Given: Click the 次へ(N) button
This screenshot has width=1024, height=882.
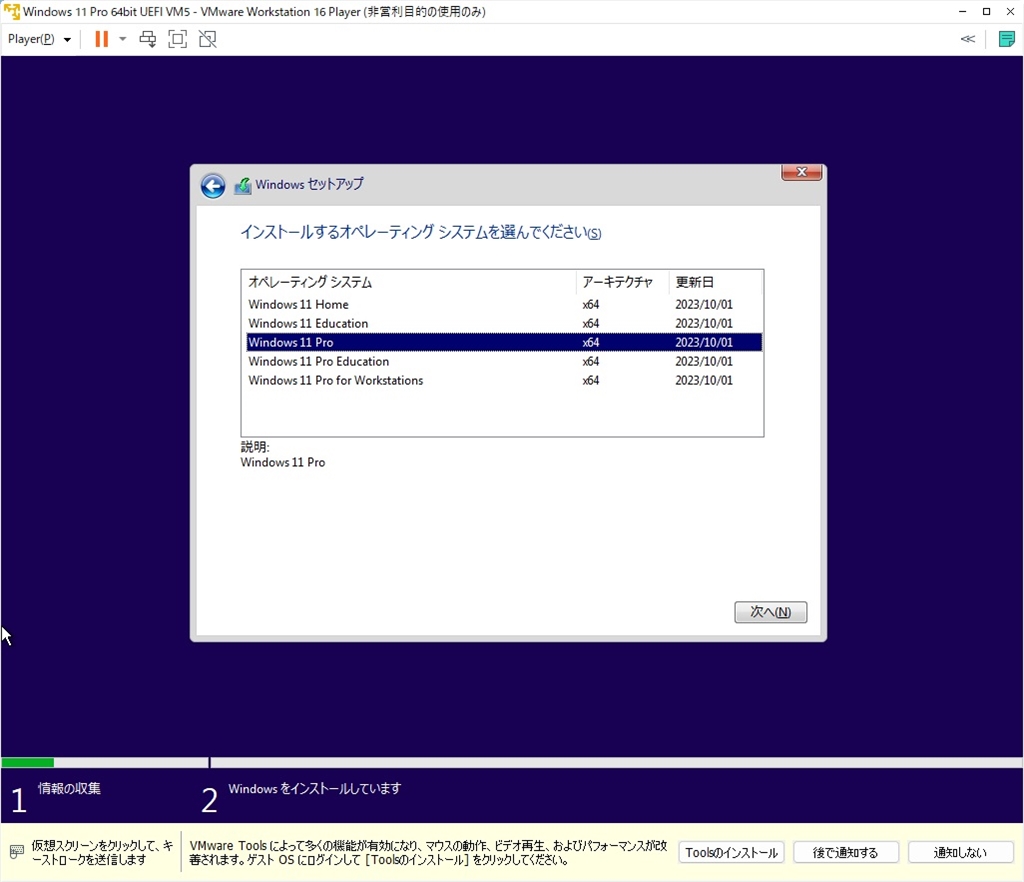Looking at the screenshot, I should click(771, 612).
